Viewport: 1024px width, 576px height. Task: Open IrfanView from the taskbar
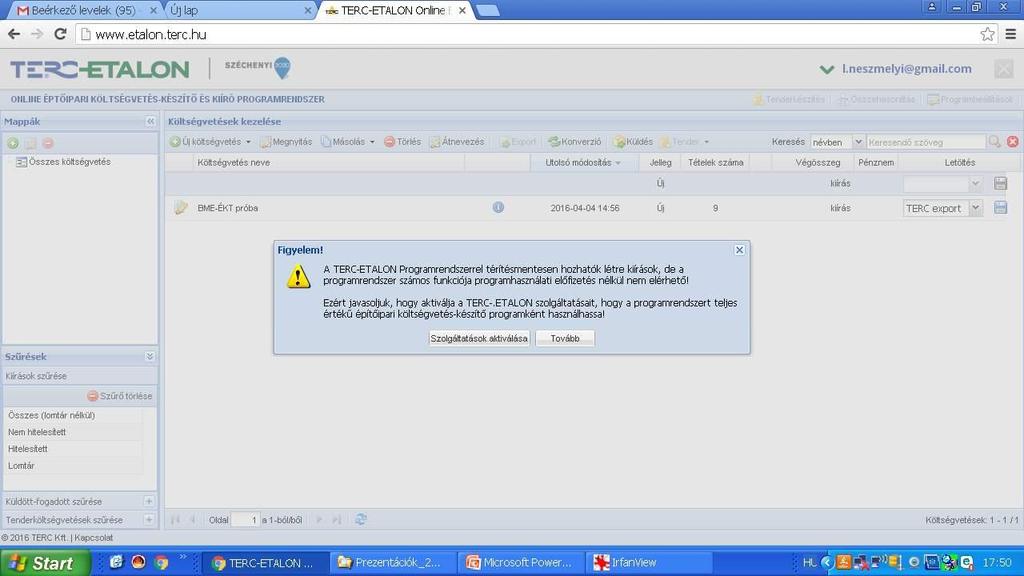650,562
